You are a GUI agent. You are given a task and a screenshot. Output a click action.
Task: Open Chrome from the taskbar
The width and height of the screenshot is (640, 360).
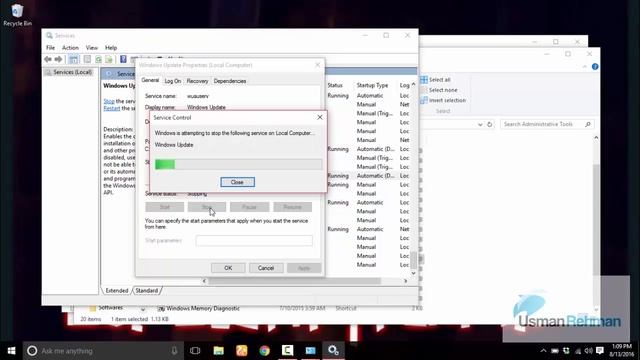tap(264, 351)
